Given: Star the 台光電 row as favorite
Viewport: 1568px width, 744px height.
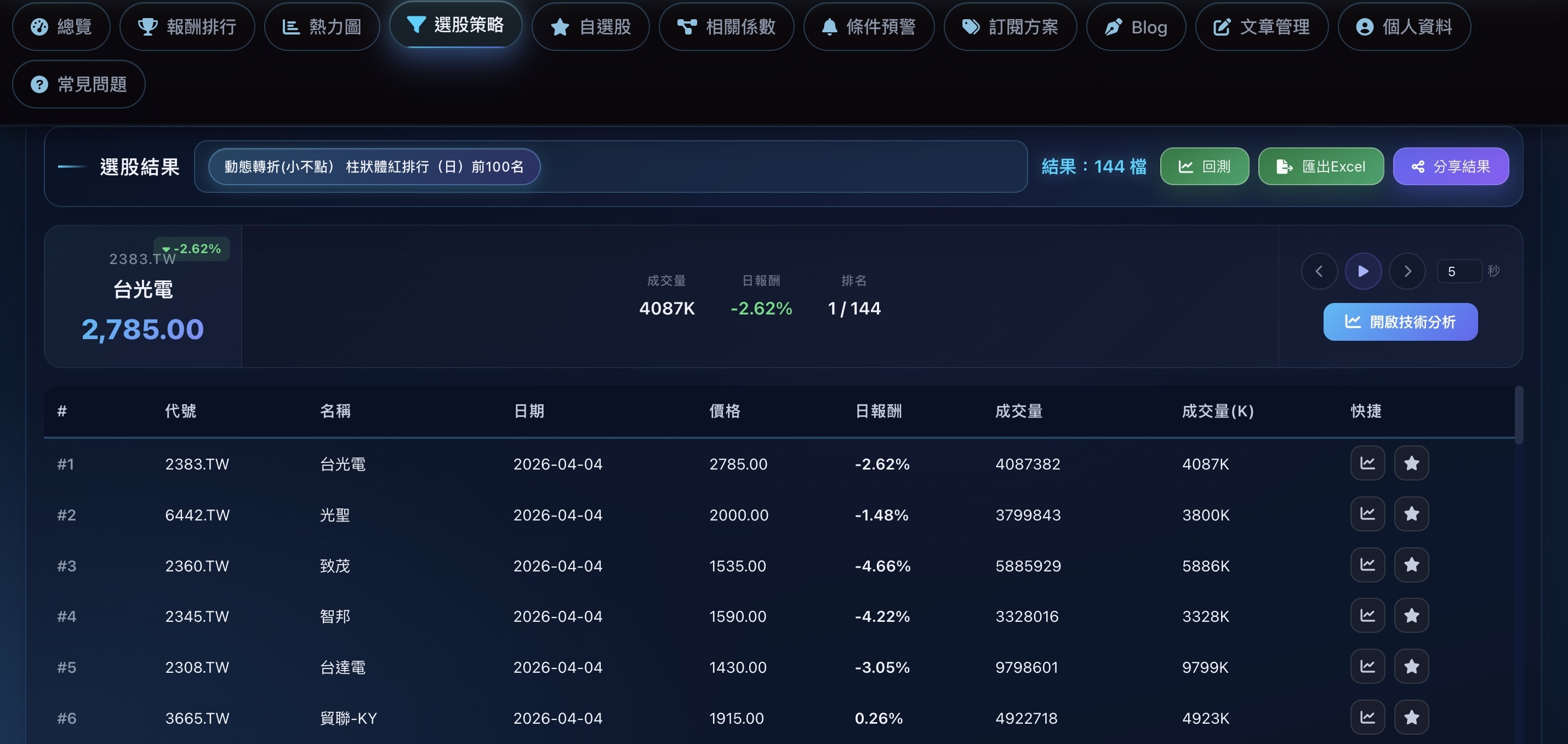Looking at the screenshot, I should [1412, 463].
